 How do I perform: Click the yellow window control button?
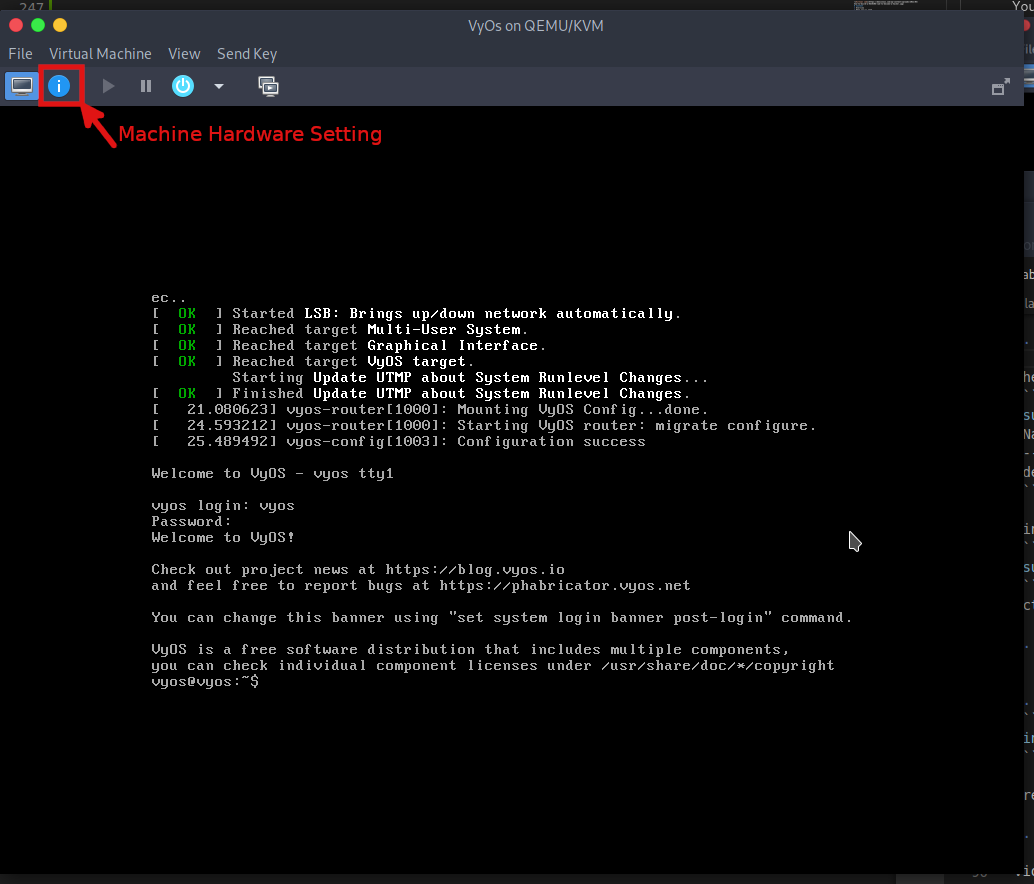pyautogui.click(x=60, y=25)
